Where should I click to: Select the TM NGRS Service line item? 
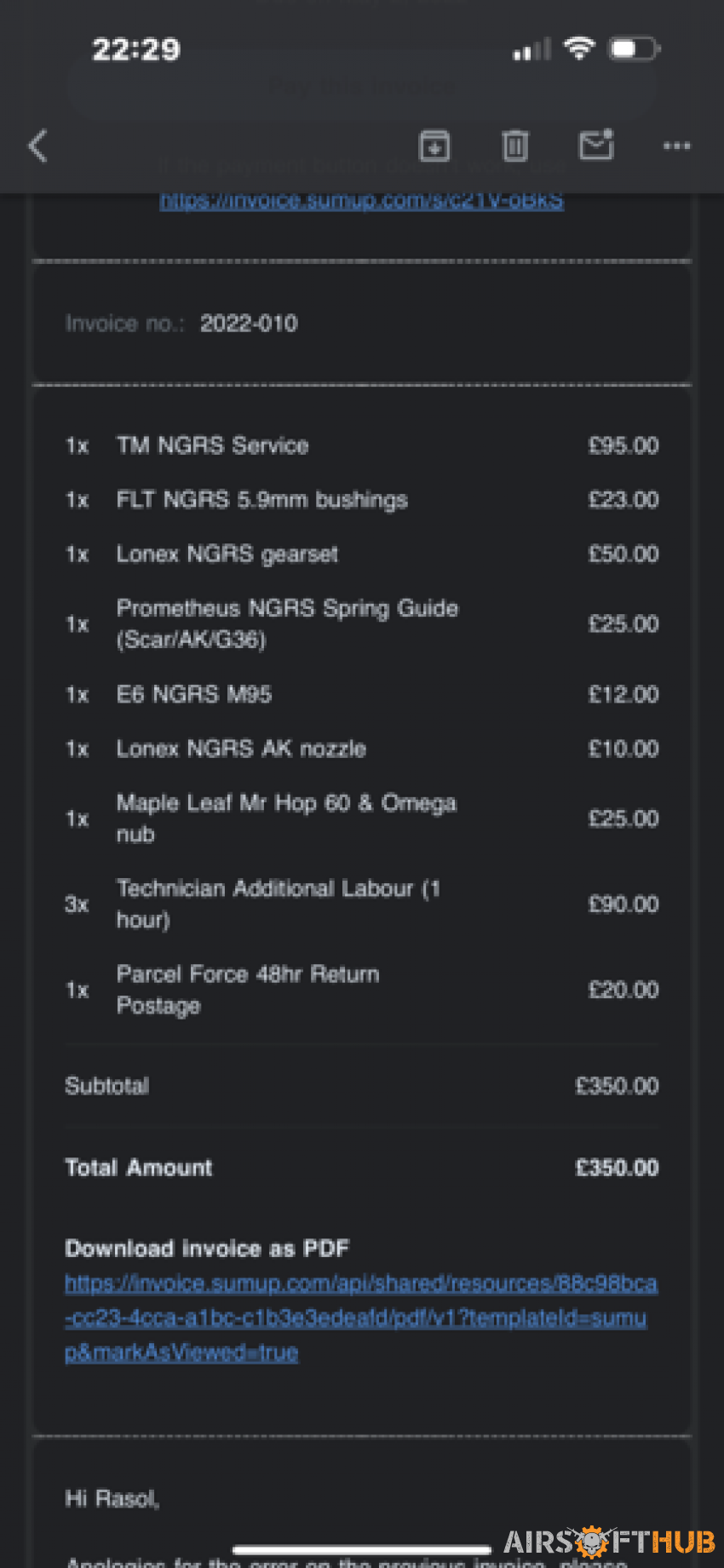[361, 445]
